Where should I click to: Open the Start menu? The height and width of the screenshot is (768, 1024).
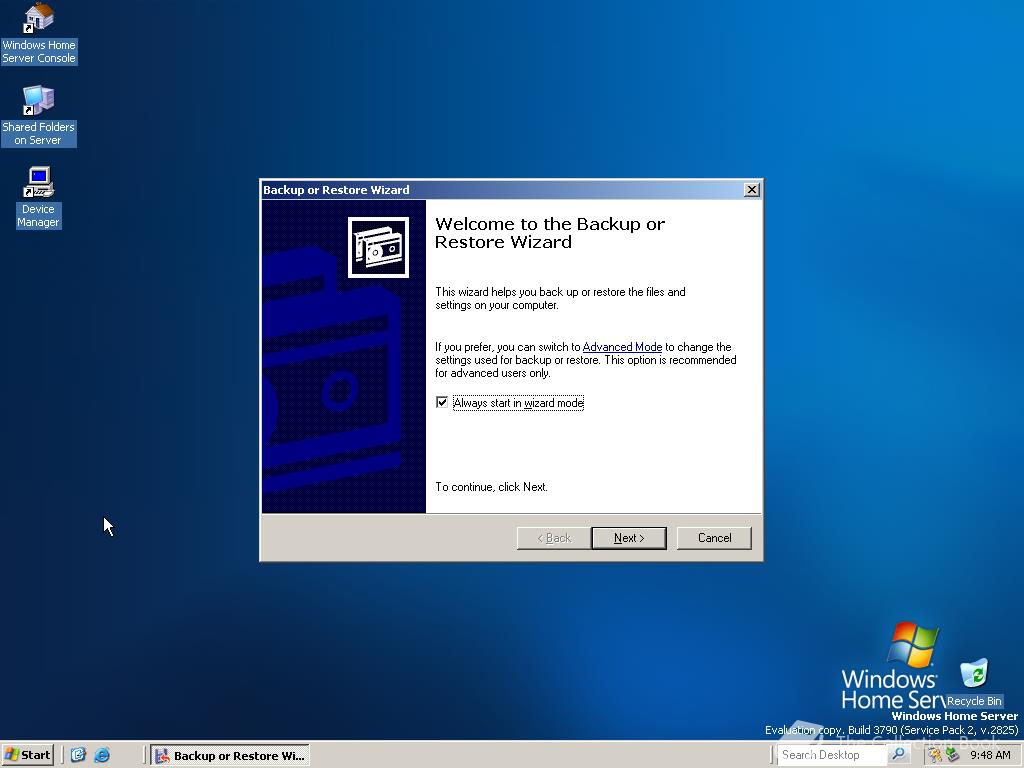[27, 755]
